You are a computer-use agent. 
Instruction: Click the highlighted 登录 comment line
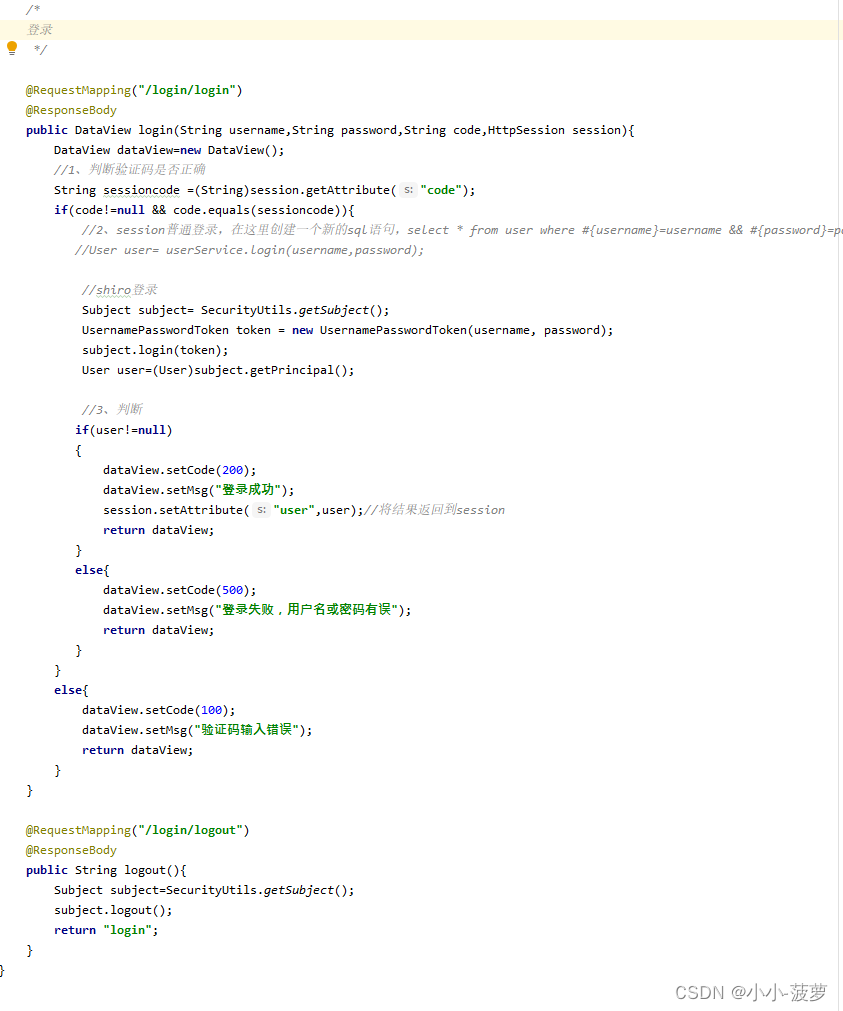[x=40, y=29]
